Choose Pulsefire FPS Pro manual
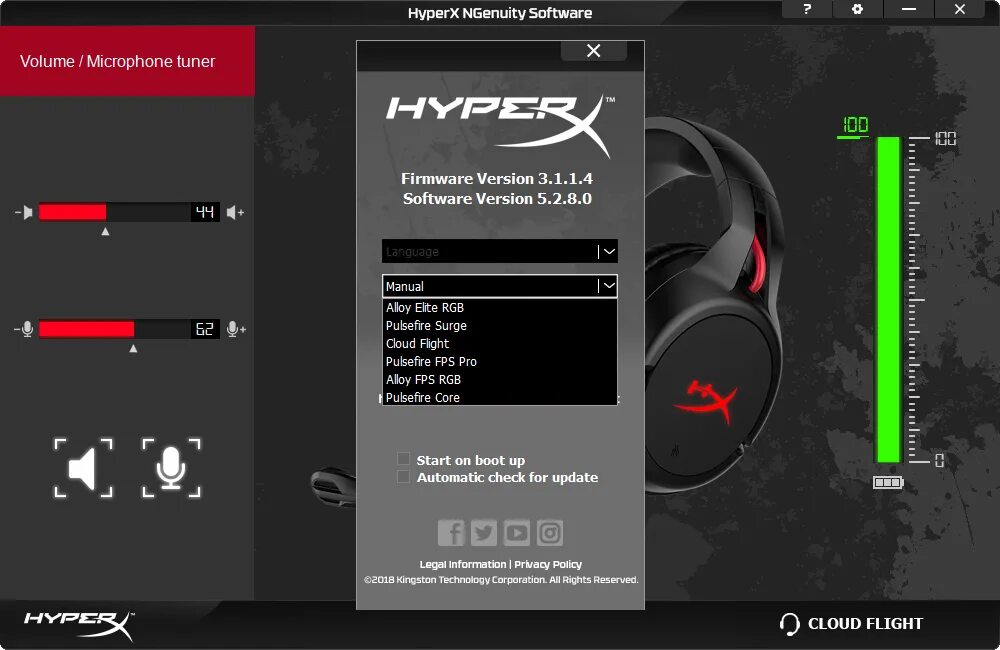1000x650 pixels. [x=499, y=361]
